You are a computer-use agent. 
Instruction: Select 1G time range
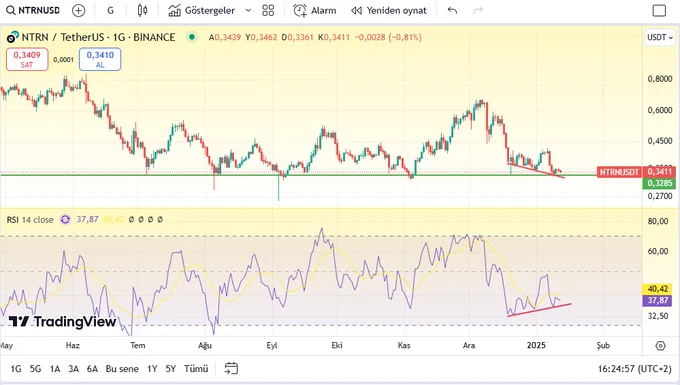point(16,369)
